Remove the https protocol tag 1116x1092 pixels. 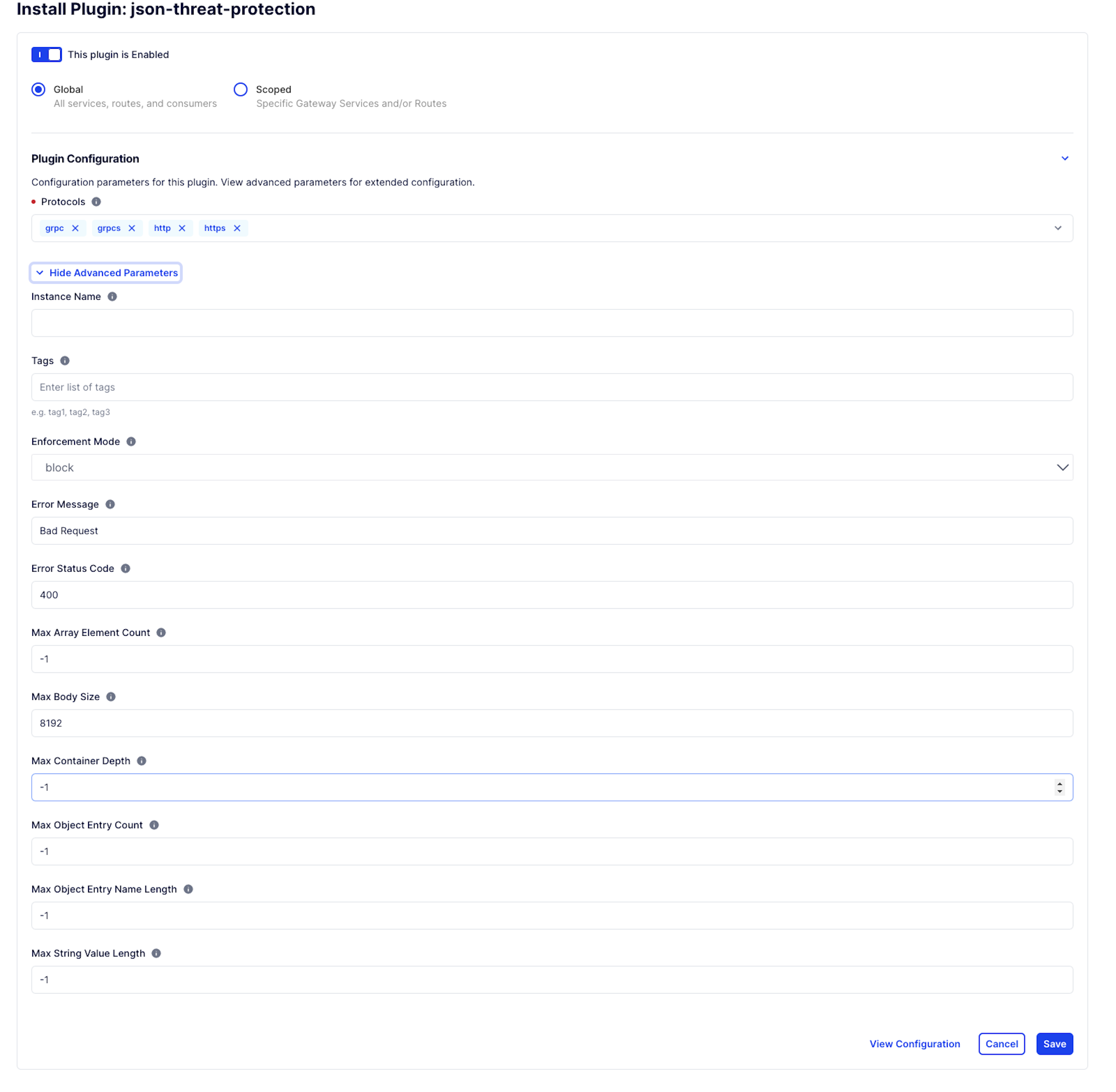[237, 228]
